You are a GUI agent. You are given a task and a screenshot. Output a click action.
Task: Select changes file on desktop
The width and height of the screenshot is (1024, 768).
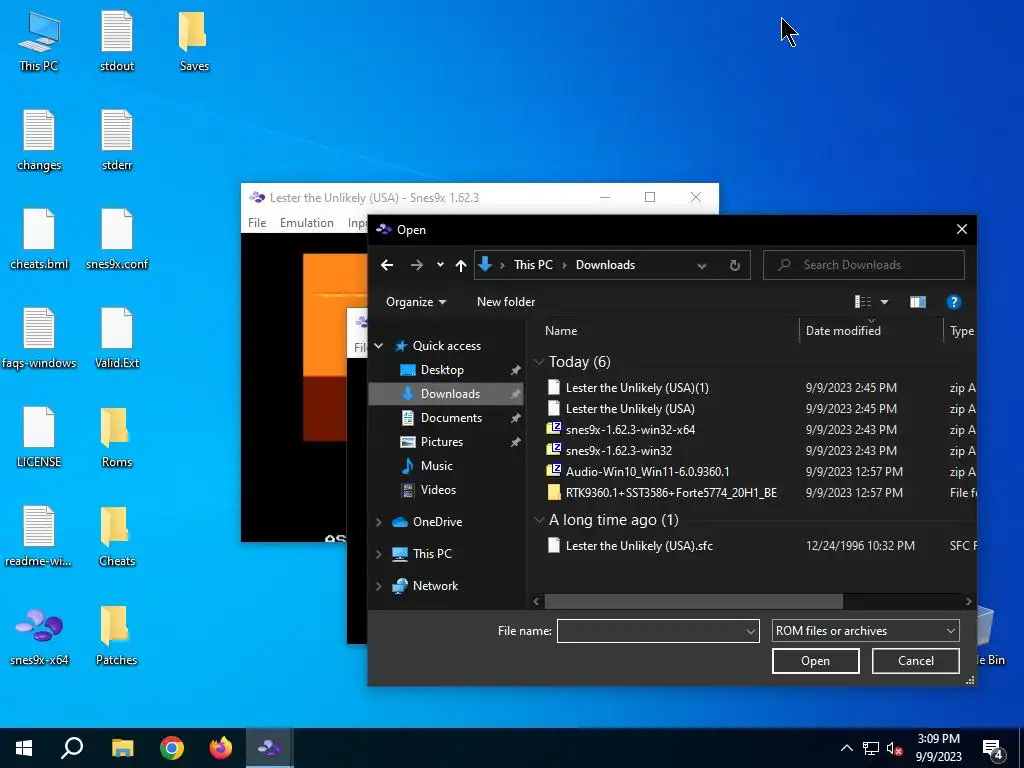click(x=39, y=140)
